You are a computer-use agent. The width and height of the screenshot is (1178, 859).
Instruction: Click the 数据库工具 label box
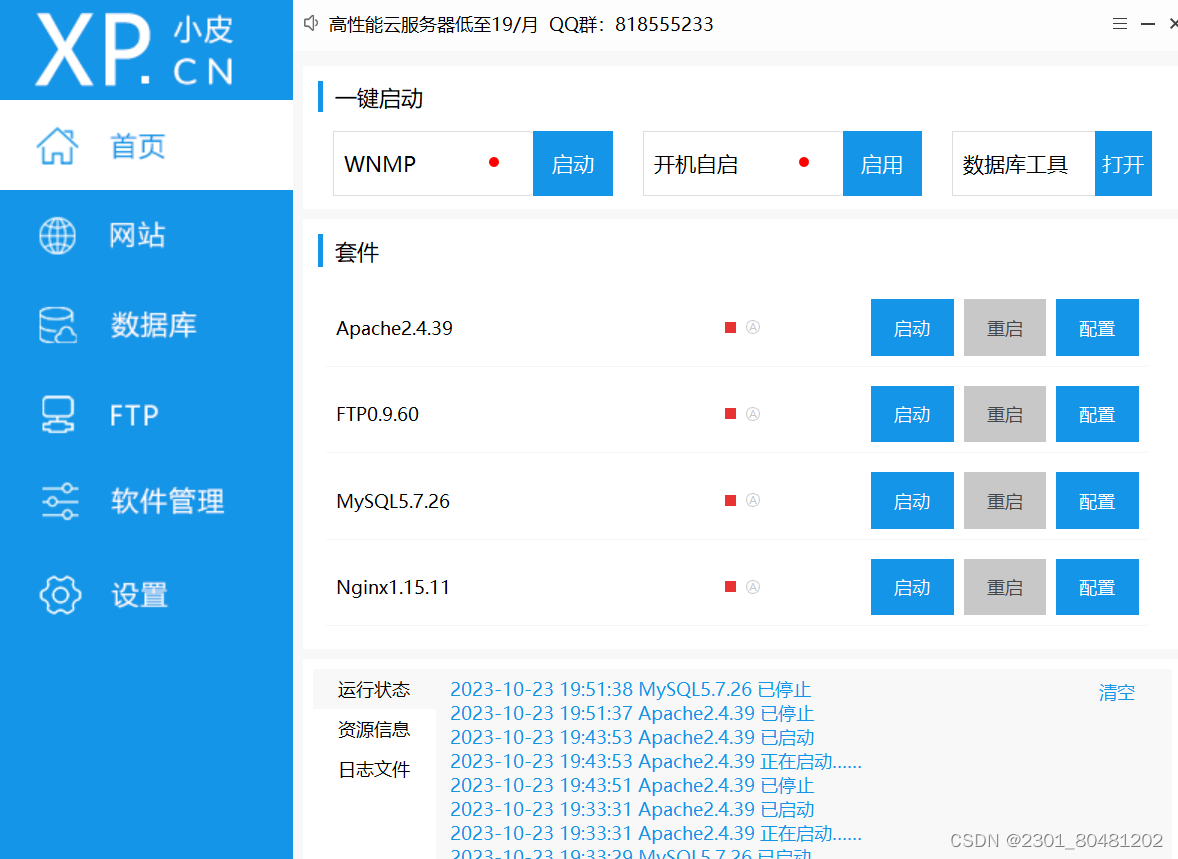pyautogui.click(x=1024, y=164)
